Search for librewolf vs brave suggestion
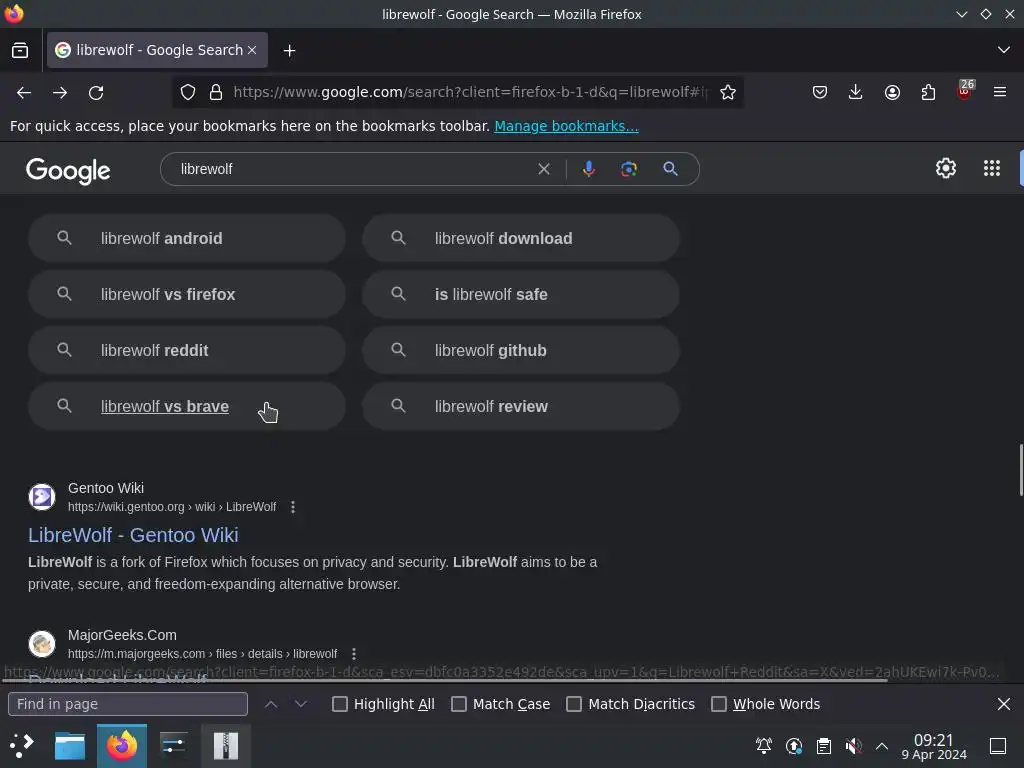 [x=187, y=406]
